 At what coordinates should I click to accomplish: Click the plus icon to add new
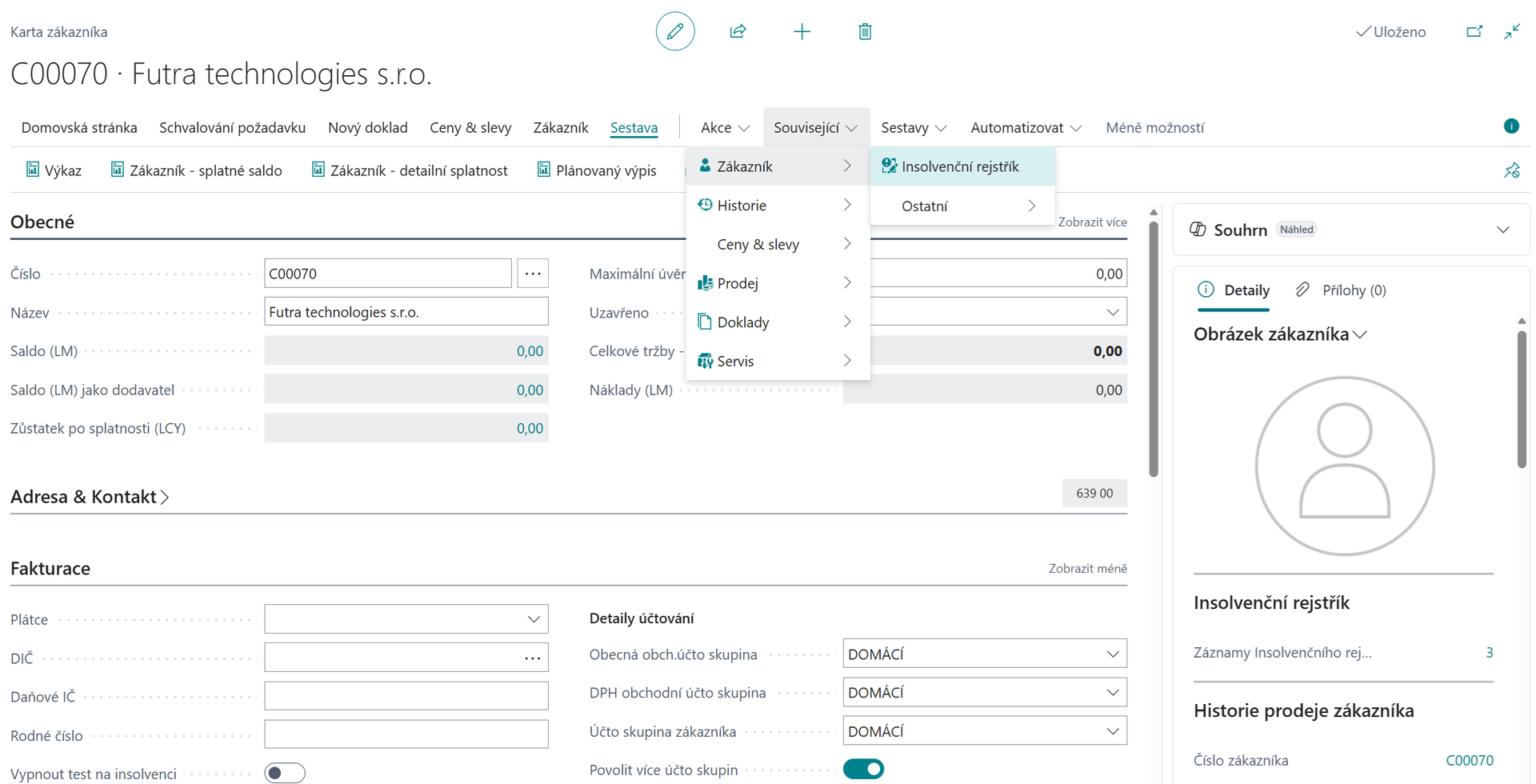point(802,32)
